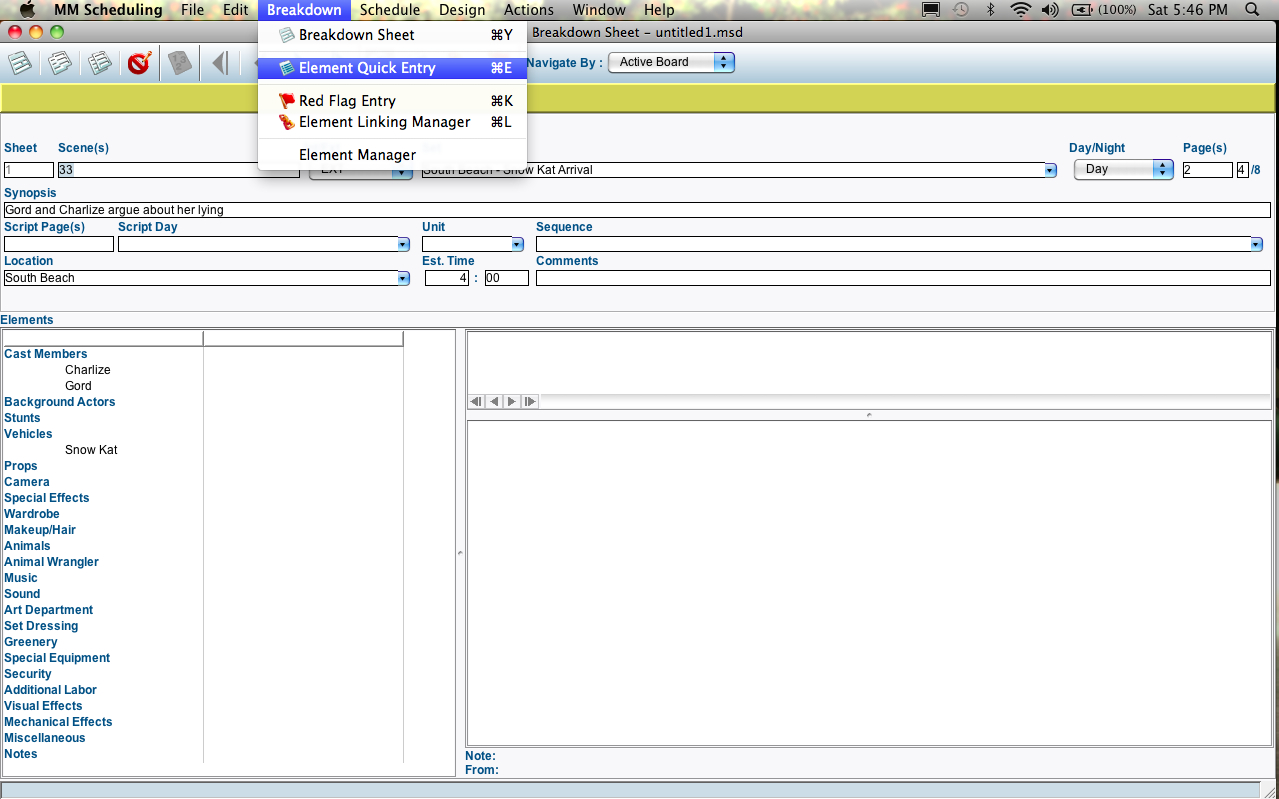Go to previous sheet using left arrow icon

219,63
